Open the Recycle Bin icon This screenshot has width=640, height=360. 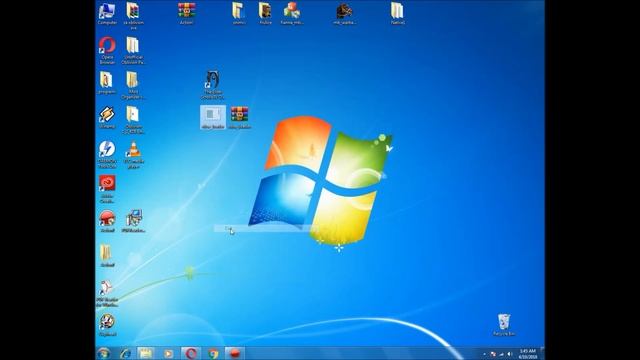click(x=504, y=325)
